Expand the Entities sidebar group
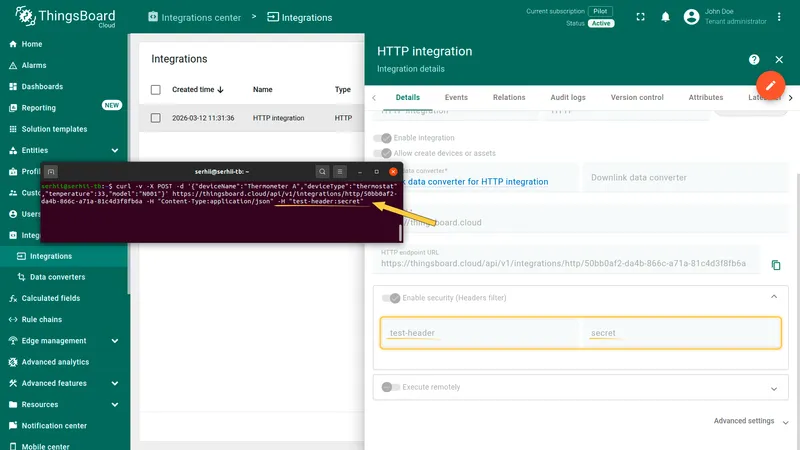This screenshot has width=800, height=450. (x=115, y=151)
